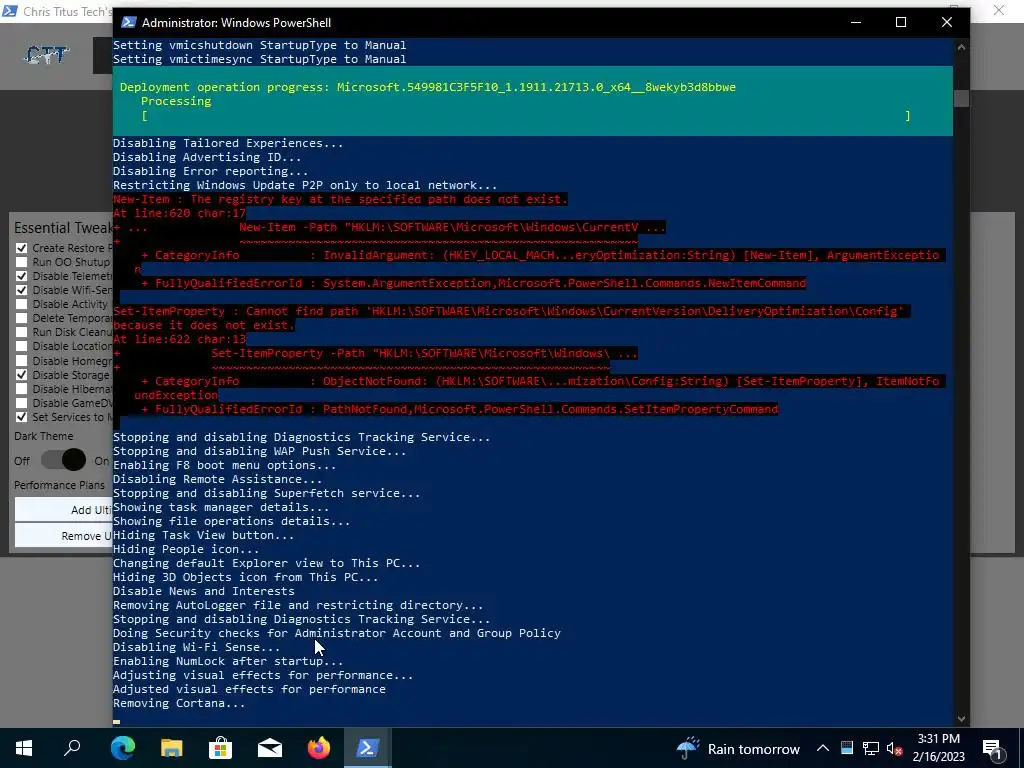
Task: Minimize the PowerShell window
Action: pyautogui.click(x=856, y=22)
